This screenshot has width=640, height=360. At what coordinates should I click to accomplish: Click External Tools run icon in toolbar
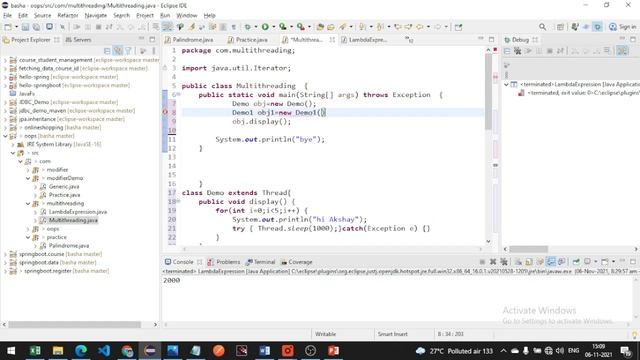[x=301, y=27]
